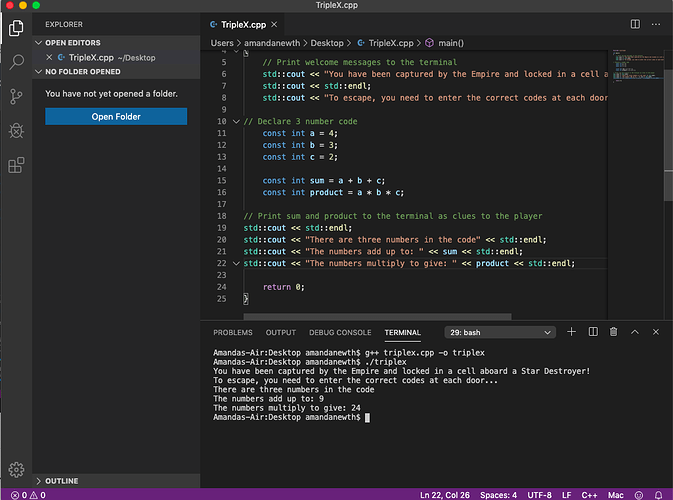Viewport: 673px width, 500px height.
Task: Open editor More Actions ellipsis
Action: (656, 24)
